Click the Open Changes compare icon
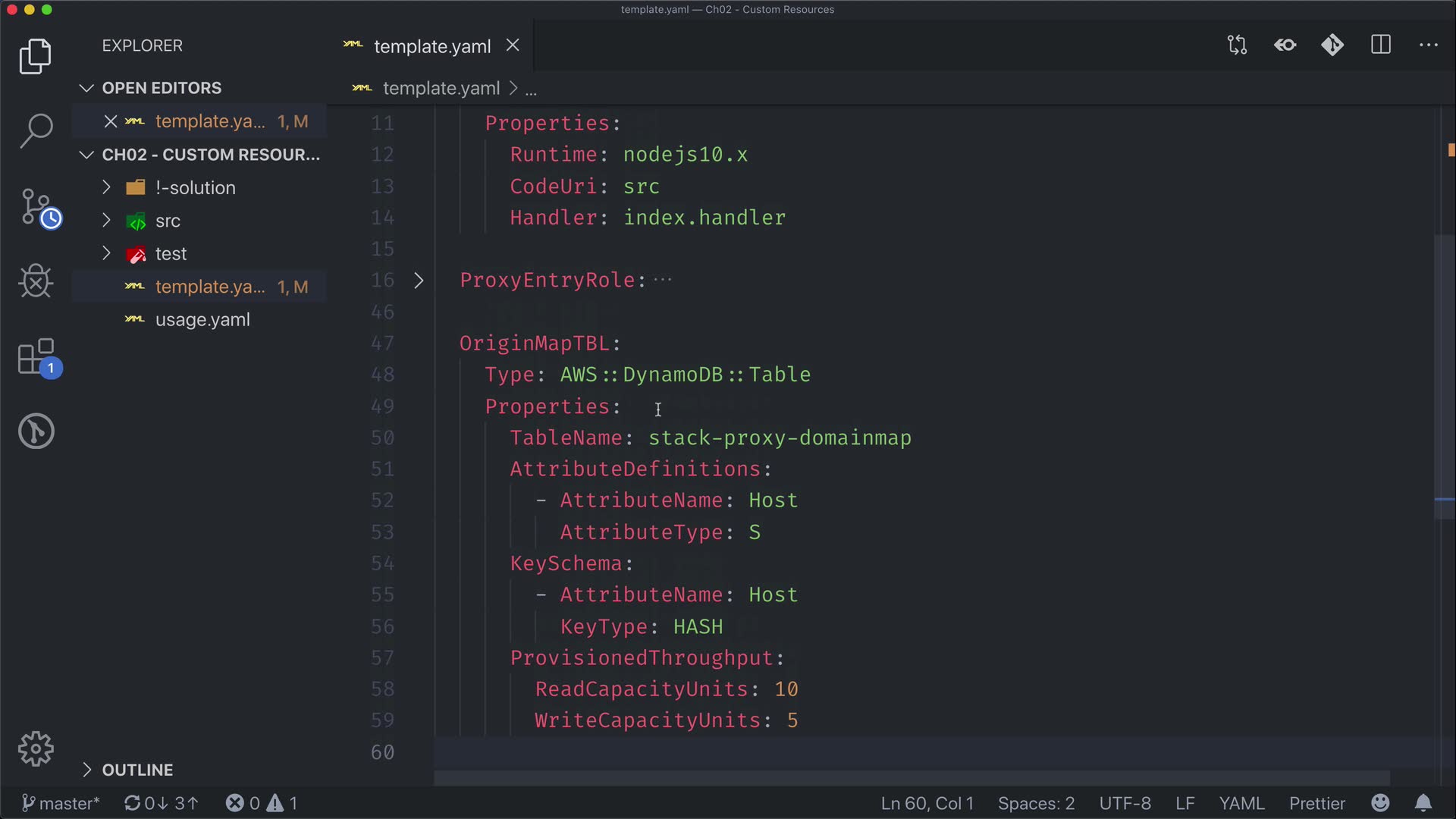Screen dimensions: 1456x819 (x=1237, y=45)
